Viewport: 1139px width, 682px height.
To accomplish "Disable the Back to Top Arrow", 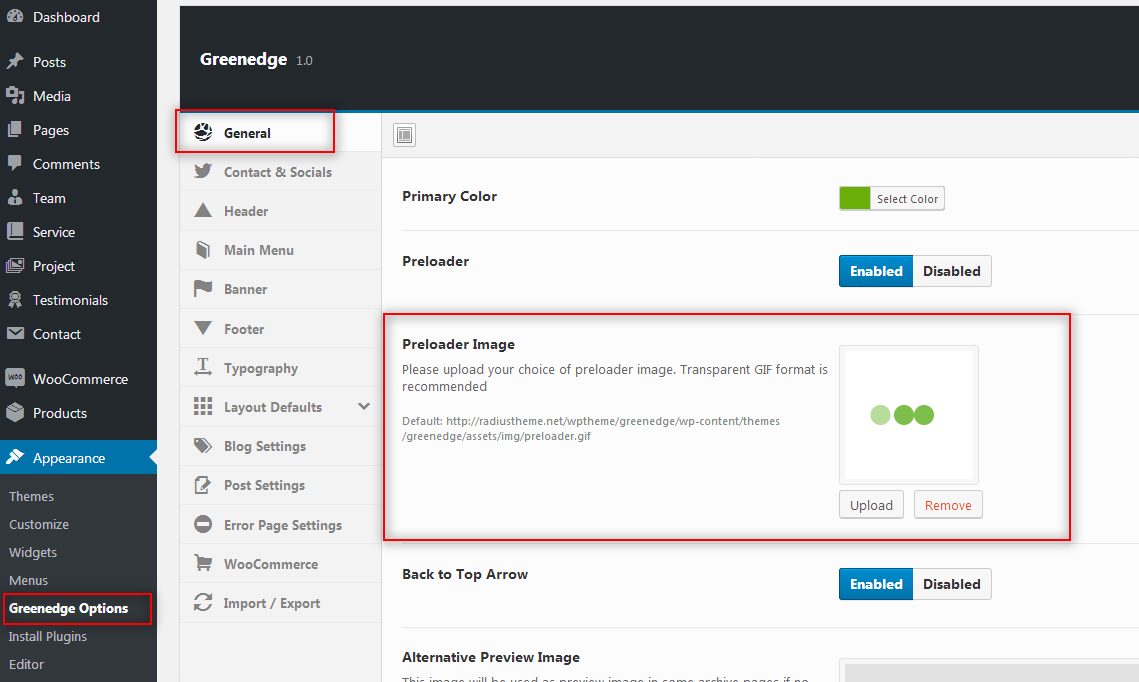I will [952, 584].
